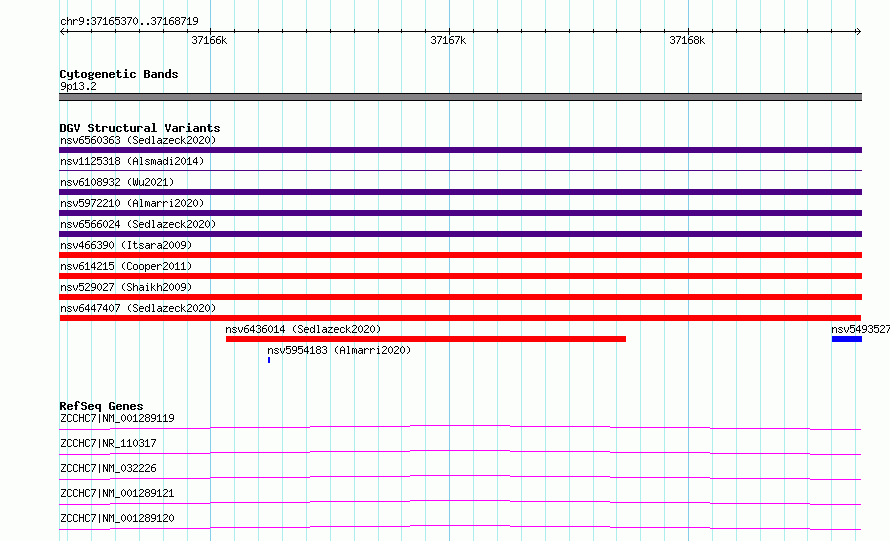890x541 pixels.
Task: Select the red bar for nsv614215
Action: [460, 276]
